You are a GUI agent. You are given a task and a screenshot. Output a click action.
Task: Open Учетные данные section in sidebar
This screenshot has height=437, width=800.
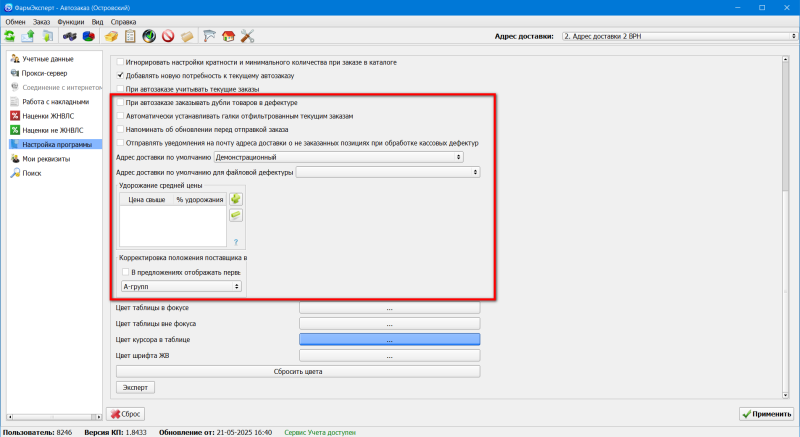47,59
